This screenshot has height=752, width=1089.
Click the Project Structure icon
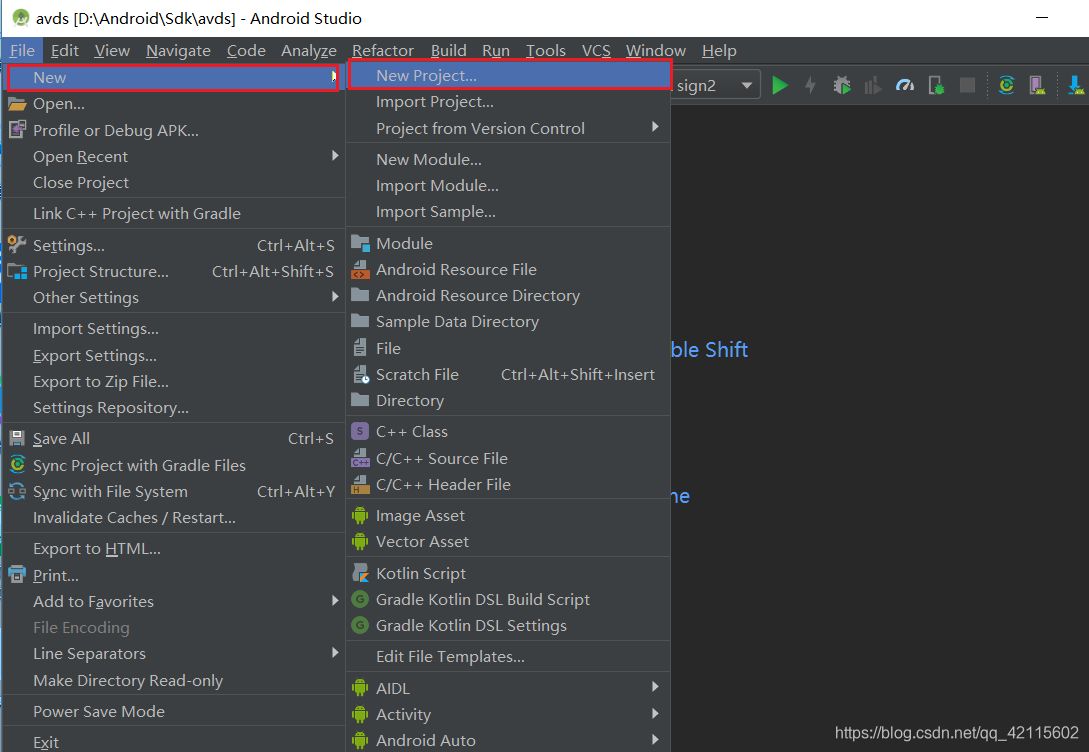click(x=17, y=271)
